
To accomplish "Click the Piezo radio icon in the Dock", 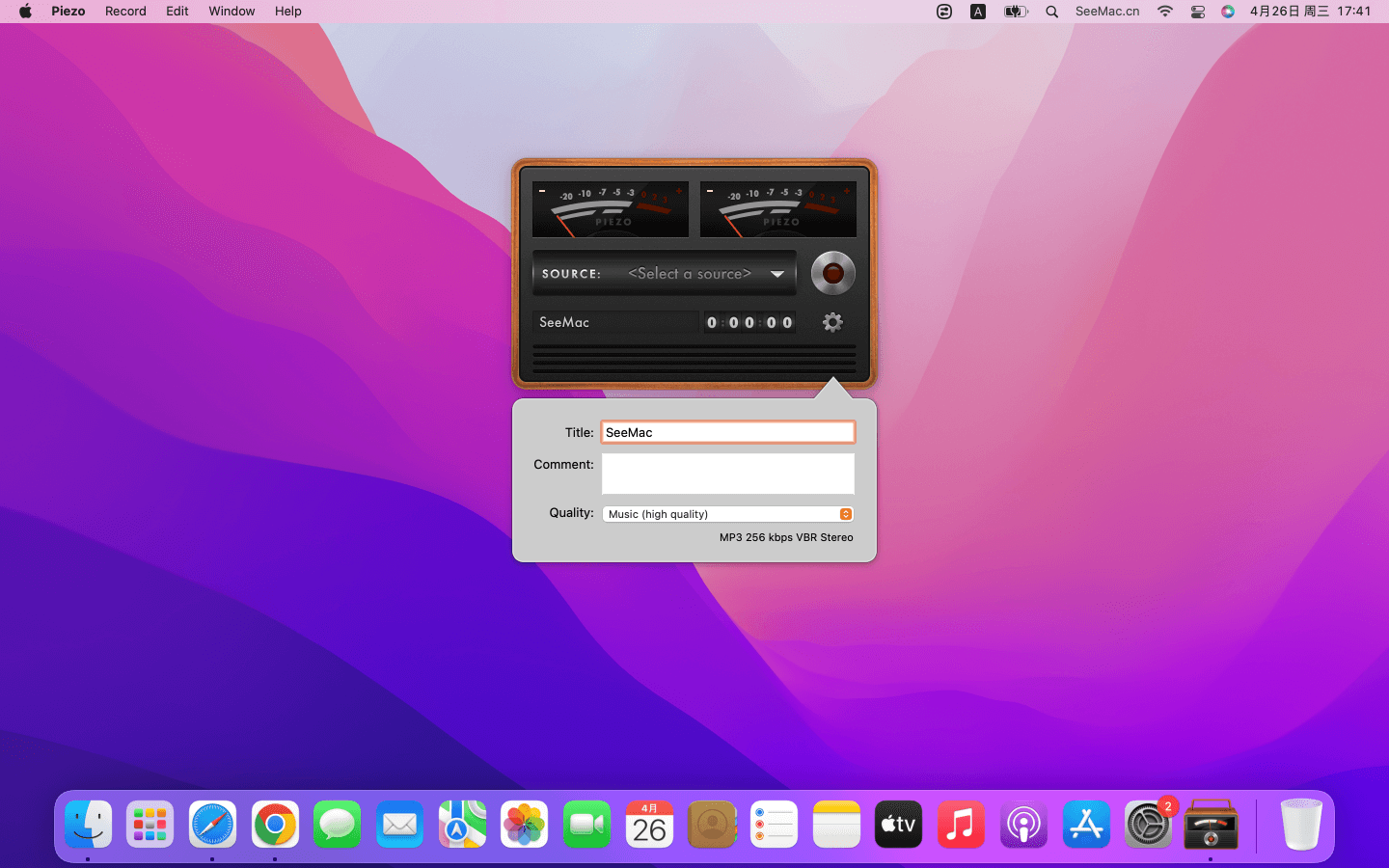I will 1211,825.
